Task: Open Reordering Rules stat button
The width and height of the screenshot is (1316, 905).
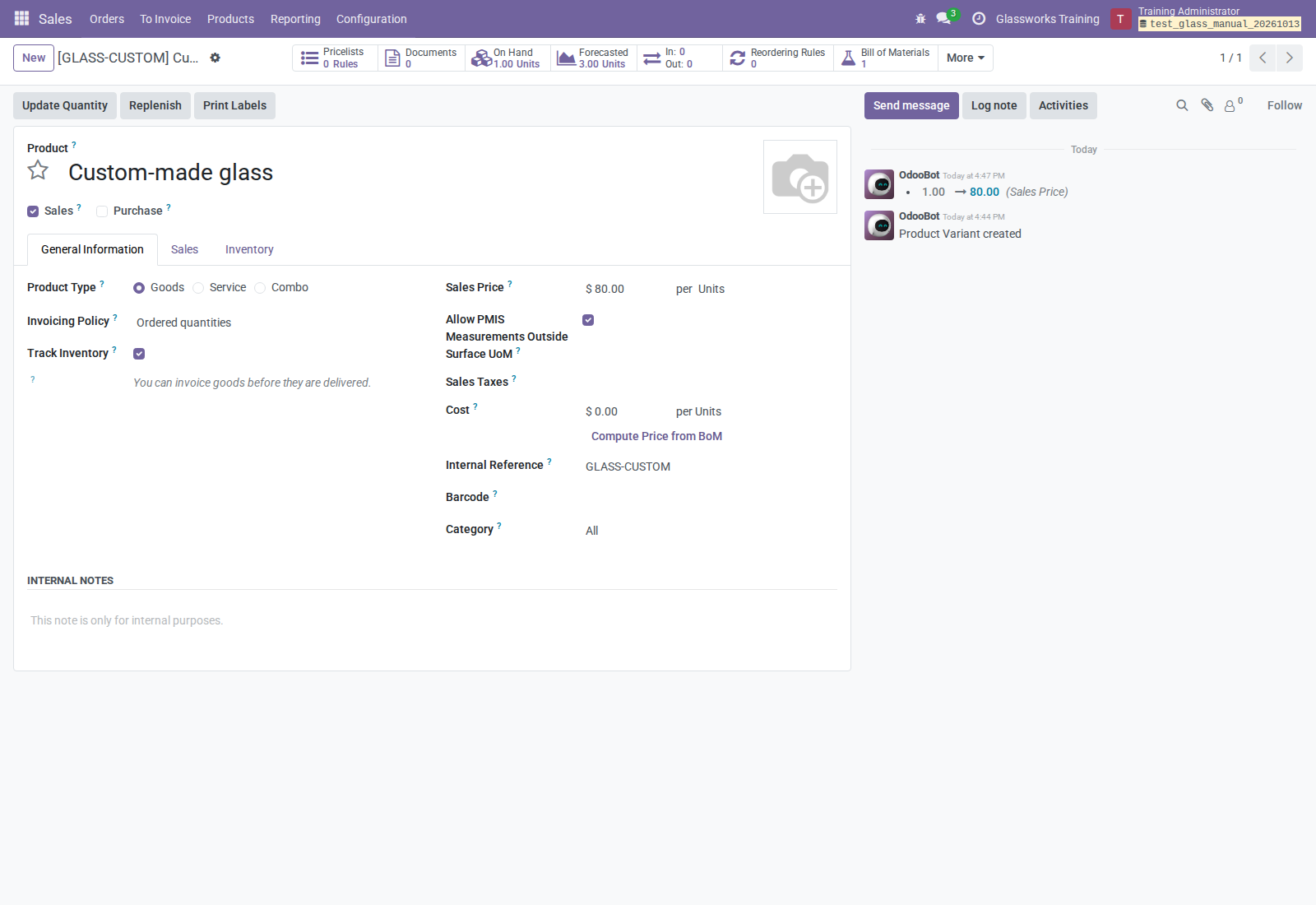Action: [777, 58]
